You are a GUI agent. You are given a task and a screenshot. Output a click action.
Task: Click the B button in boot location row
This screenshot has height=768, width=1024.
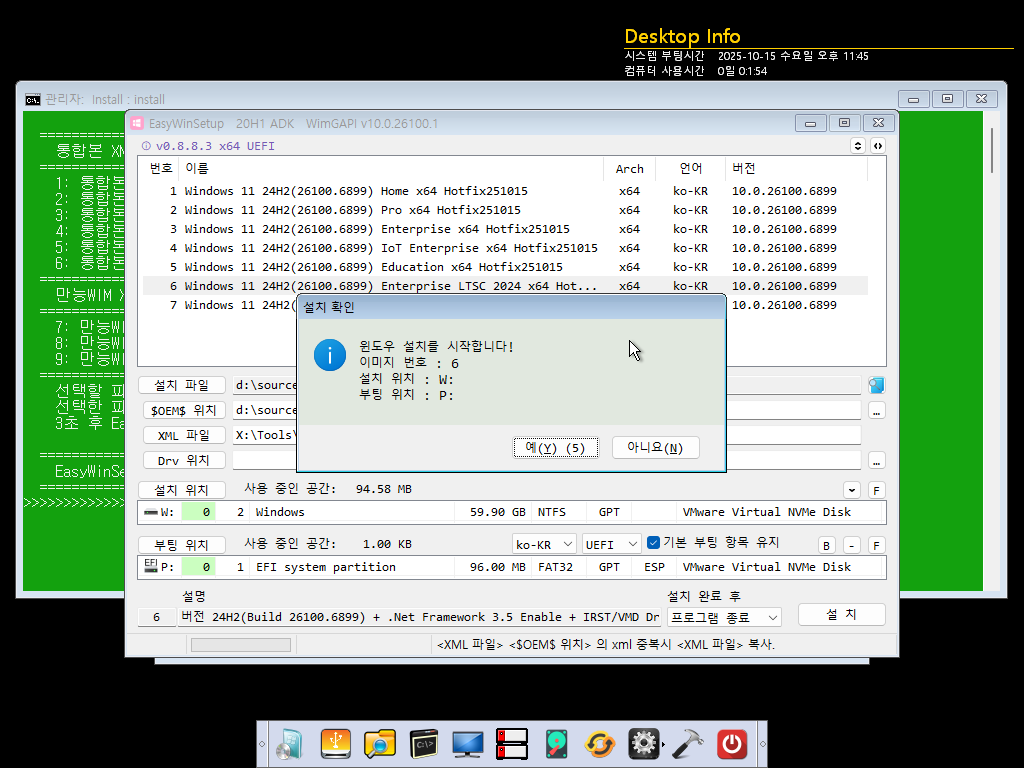[826, 545]
